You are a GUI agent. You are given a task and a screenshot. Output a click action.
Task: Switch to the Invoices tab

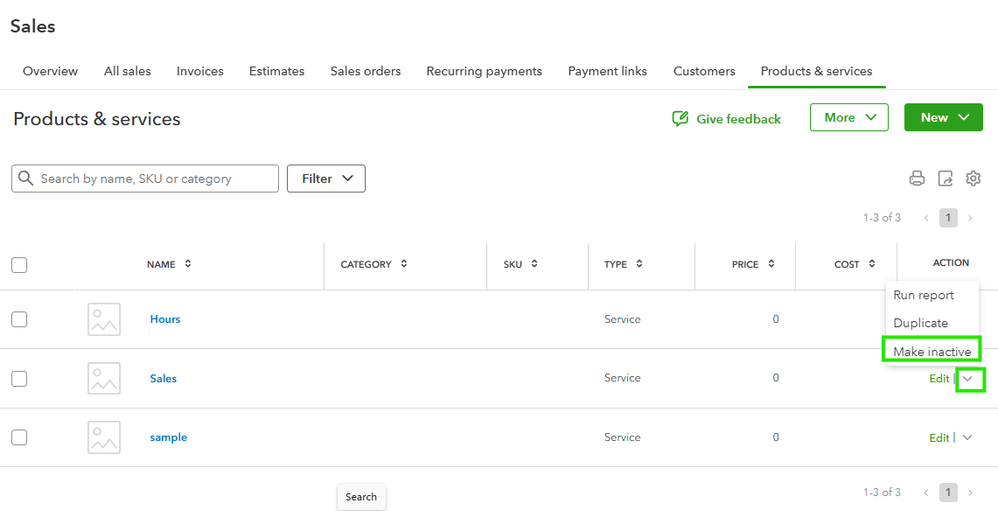tap(200, 71)
